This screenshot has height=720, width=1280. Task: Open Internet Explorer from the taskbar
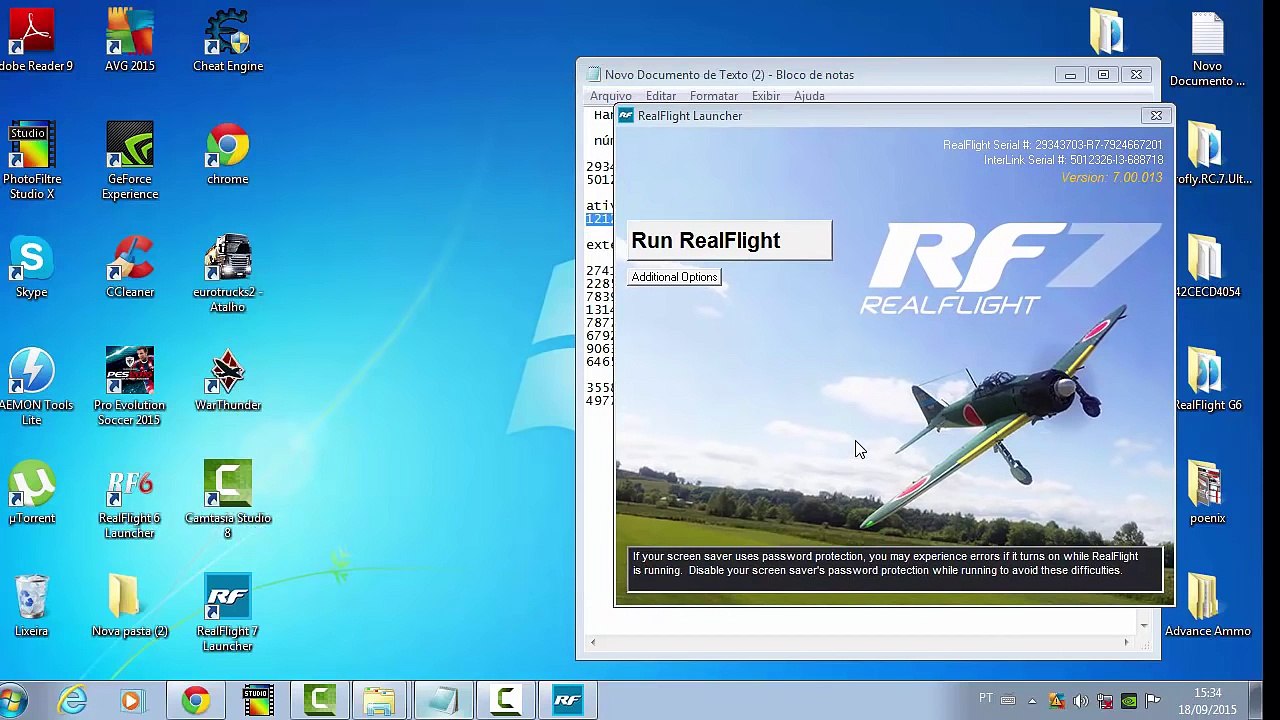pos(73,701)
